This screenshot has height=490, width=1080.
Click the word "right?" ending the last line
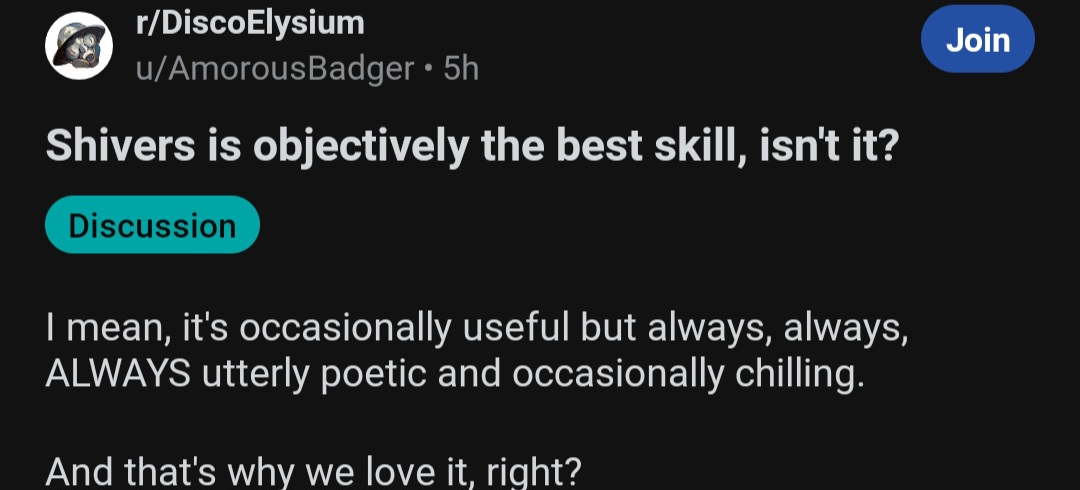coord(531,469)
